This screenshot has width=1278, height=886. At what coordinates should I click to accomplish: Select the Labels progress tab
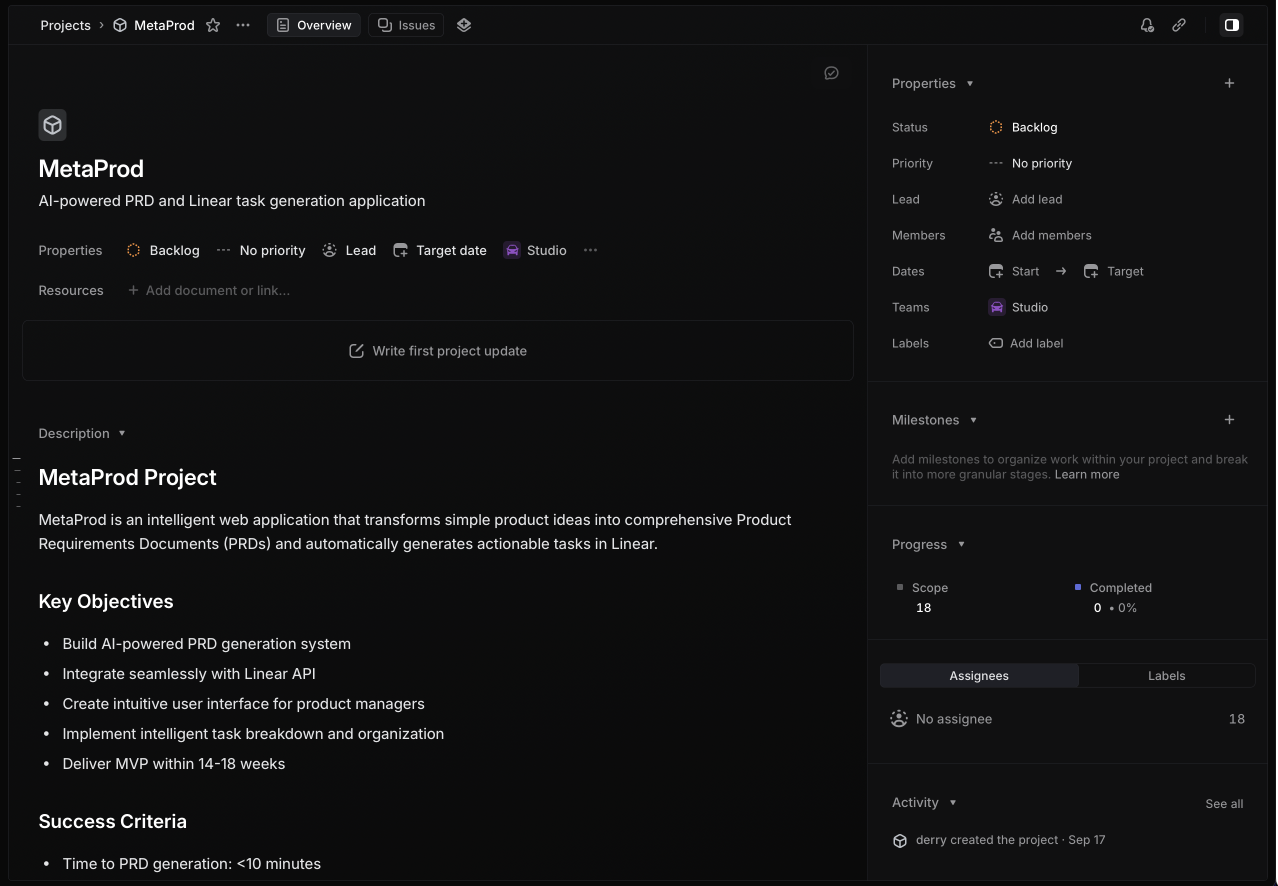point(1166,676)
